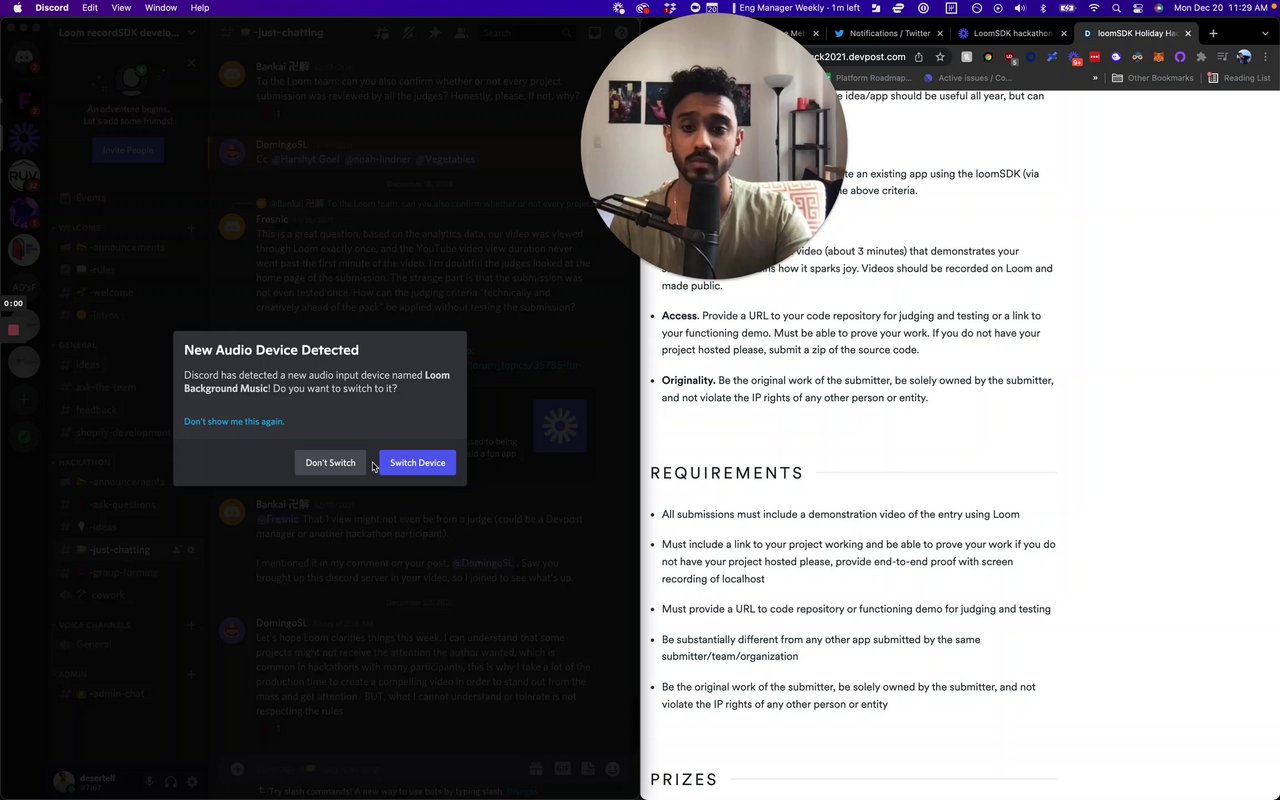1280x800 pixels.
Task: Open the Reading List
Action: (1239, 78)
